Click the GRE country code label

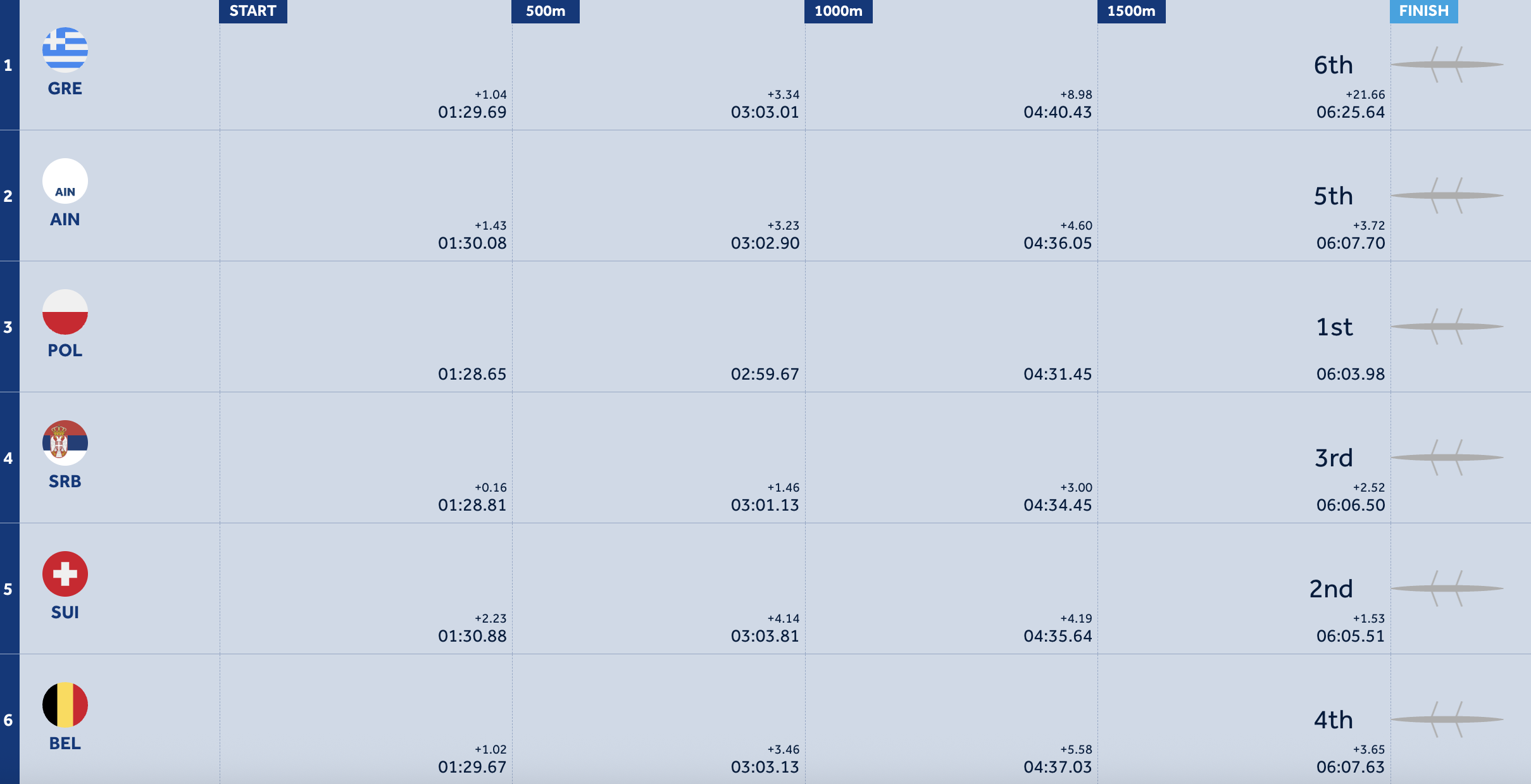point(65,89)
